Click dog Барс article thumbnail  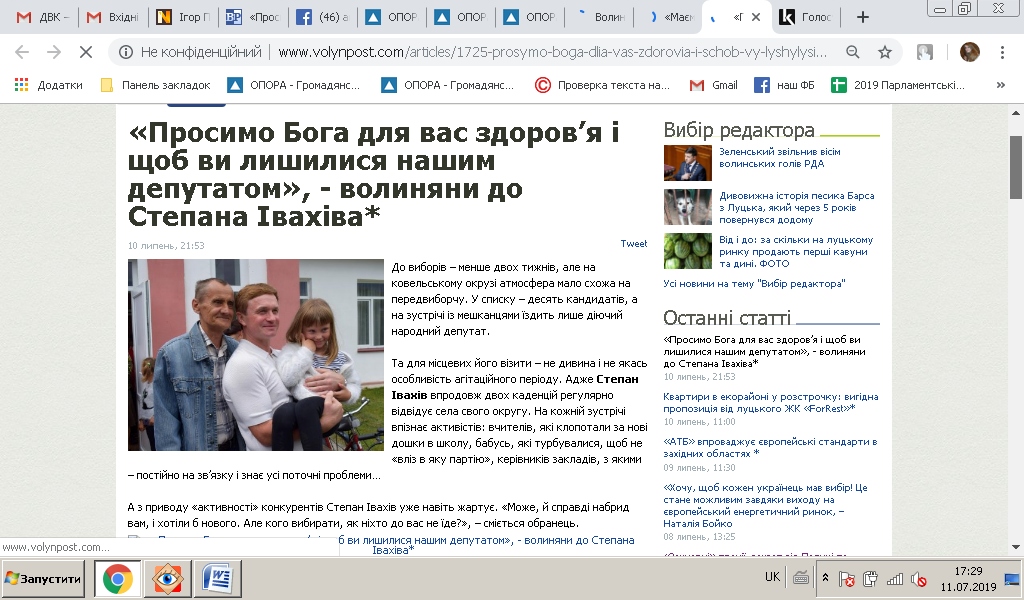pos(688,207)
